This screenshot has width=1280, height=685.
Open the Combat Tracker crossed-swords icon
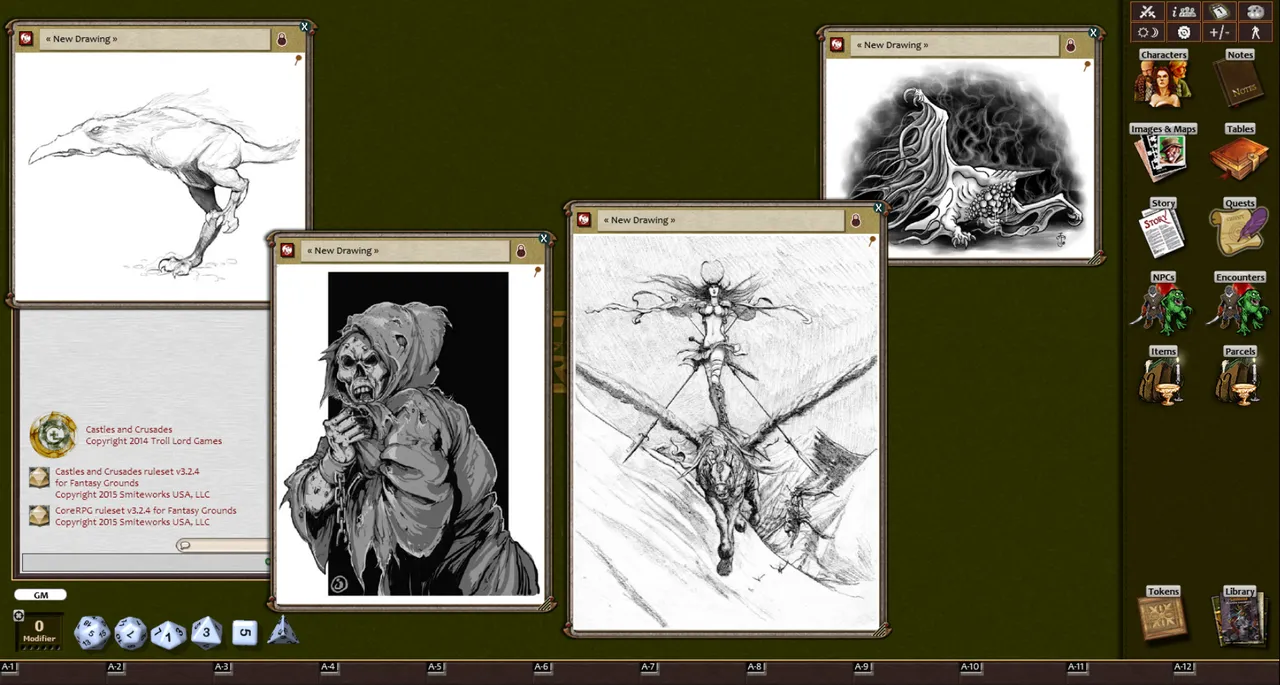[x=1148, y=12]
